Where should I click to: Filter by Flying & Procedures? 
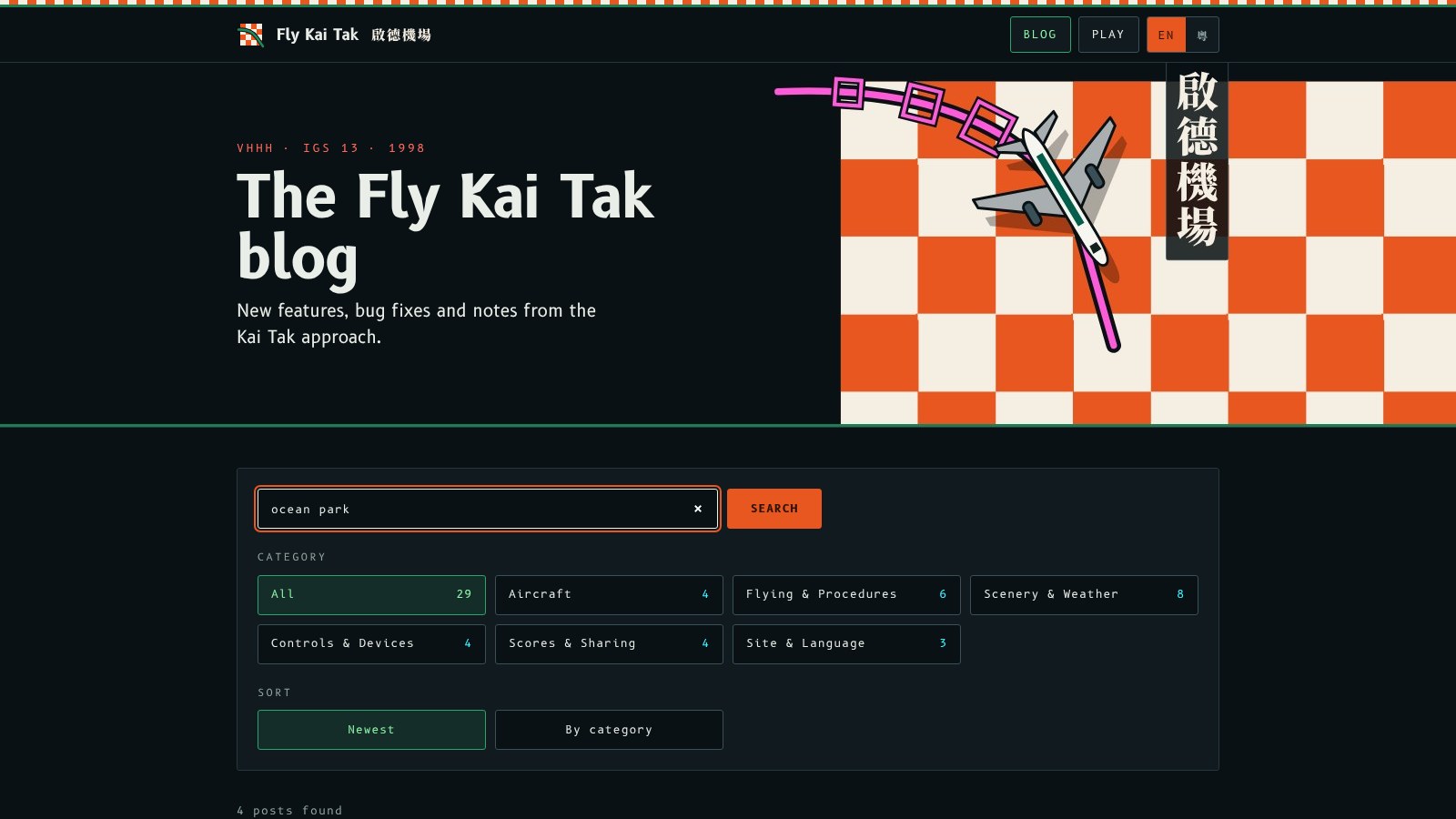tap(846, 594)
